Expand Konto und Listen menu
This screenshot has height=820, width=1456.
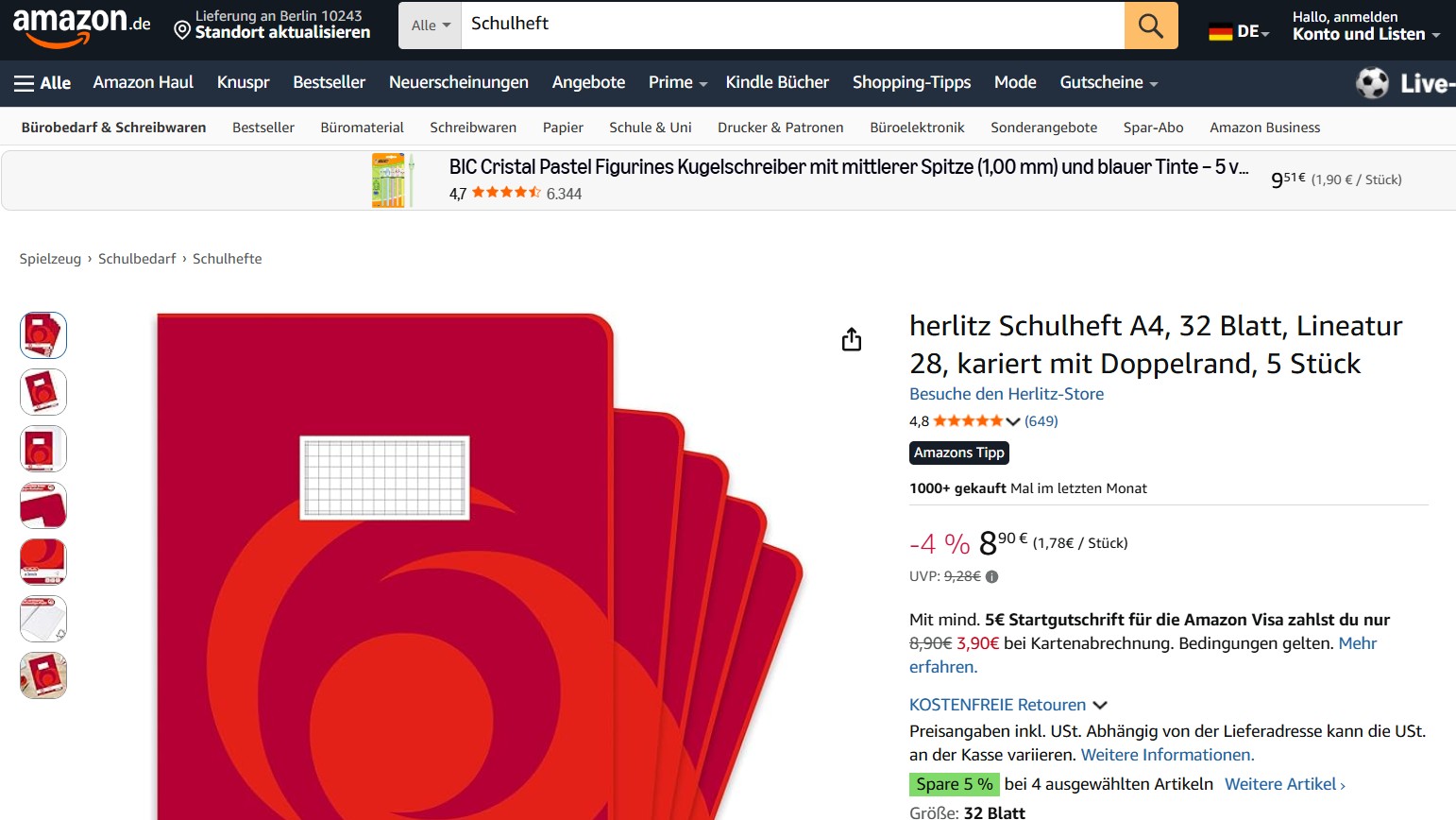coord(1365,26)
